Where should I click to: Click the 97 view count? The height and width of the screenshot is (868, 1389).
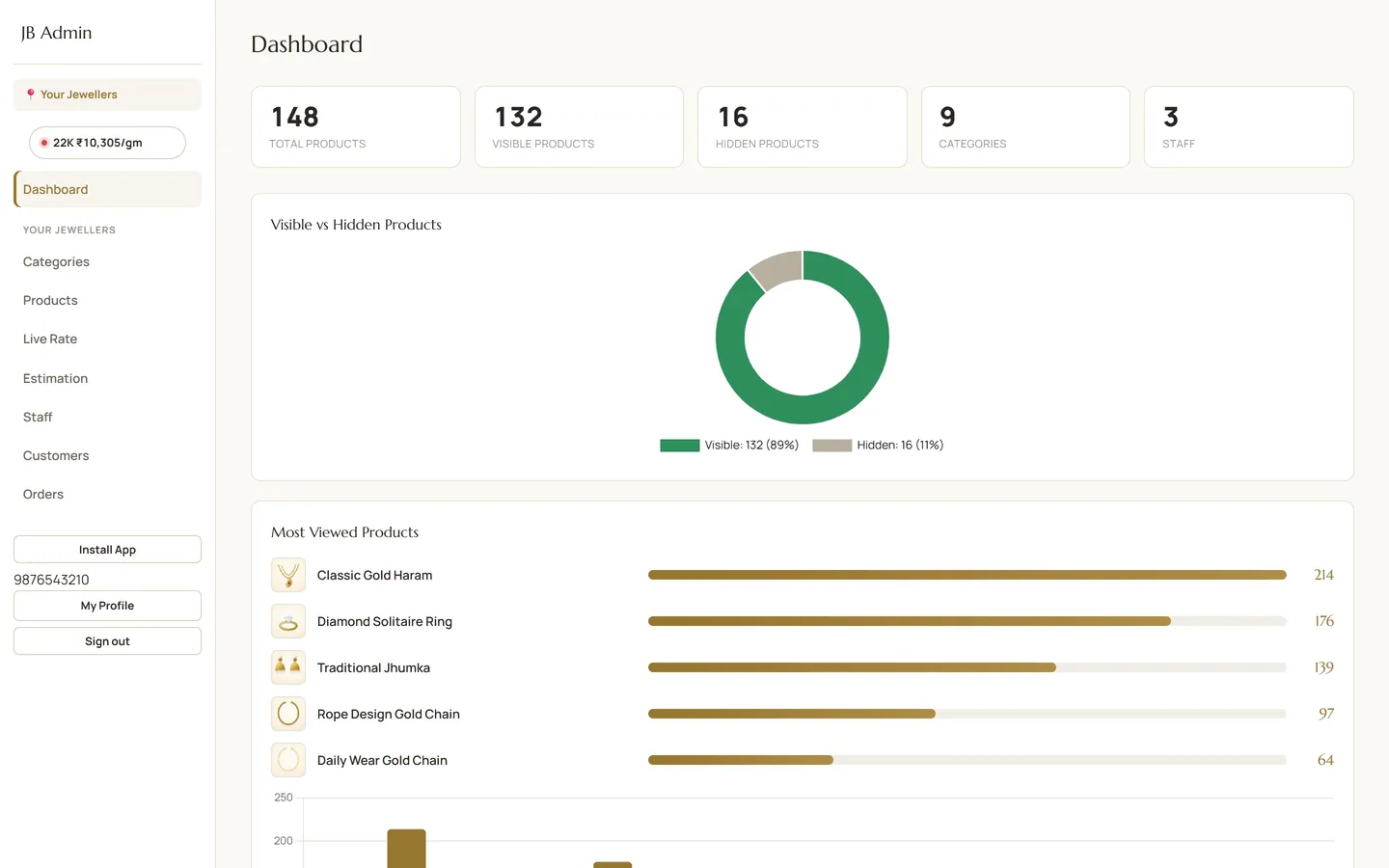tap(1326, 714)
